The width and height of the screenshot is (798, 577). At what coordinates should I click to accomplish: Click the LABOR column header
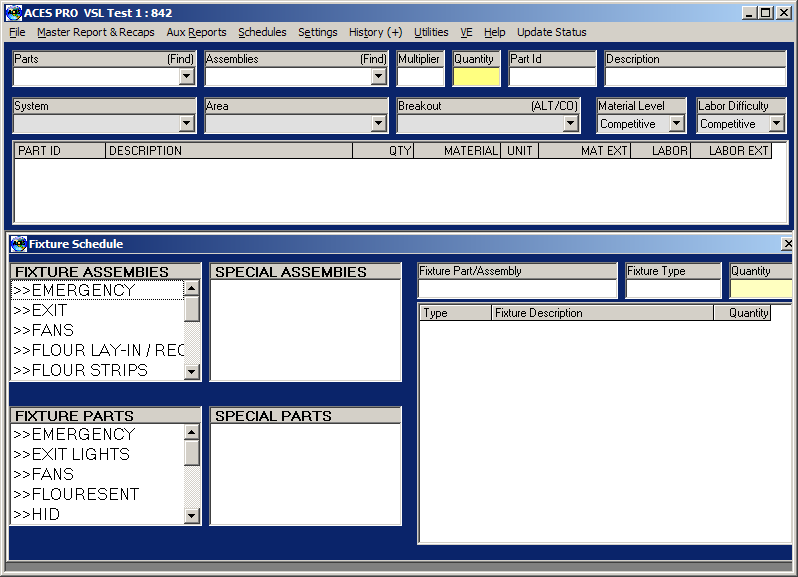(x=661, y=151)
